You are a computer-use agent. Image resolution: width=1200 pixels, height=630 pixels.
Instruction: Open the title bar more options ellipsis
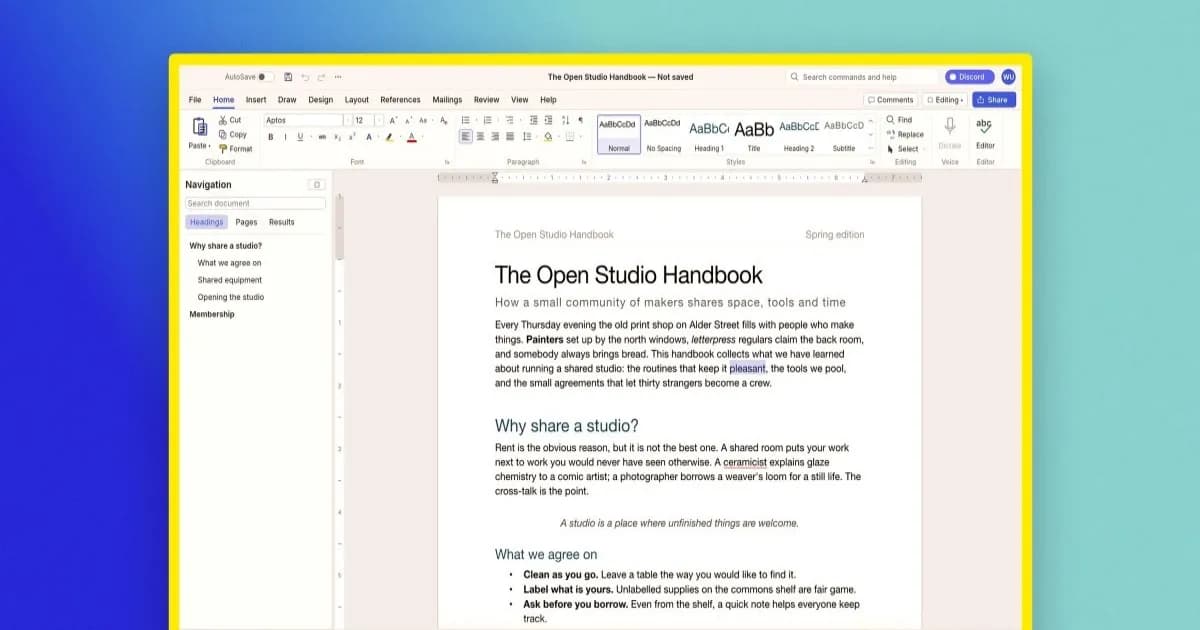pos(338,77)
